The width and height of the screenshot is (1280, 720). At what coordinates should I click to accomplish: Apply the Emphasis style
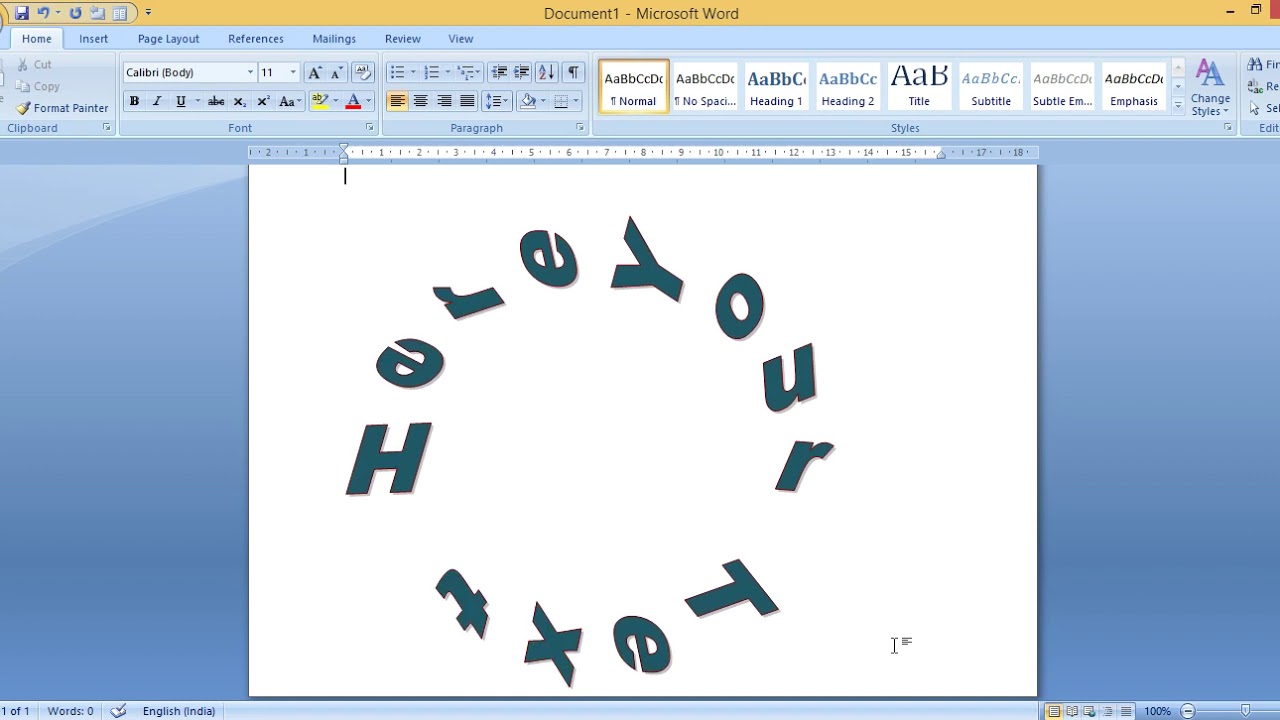coord(1134,87)
